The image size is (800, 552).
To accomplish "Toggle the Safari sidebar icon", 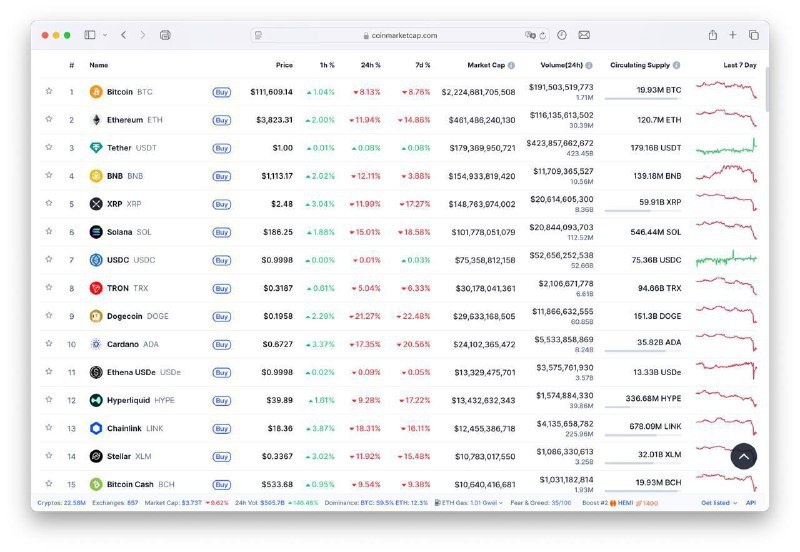I will (90, 35).
